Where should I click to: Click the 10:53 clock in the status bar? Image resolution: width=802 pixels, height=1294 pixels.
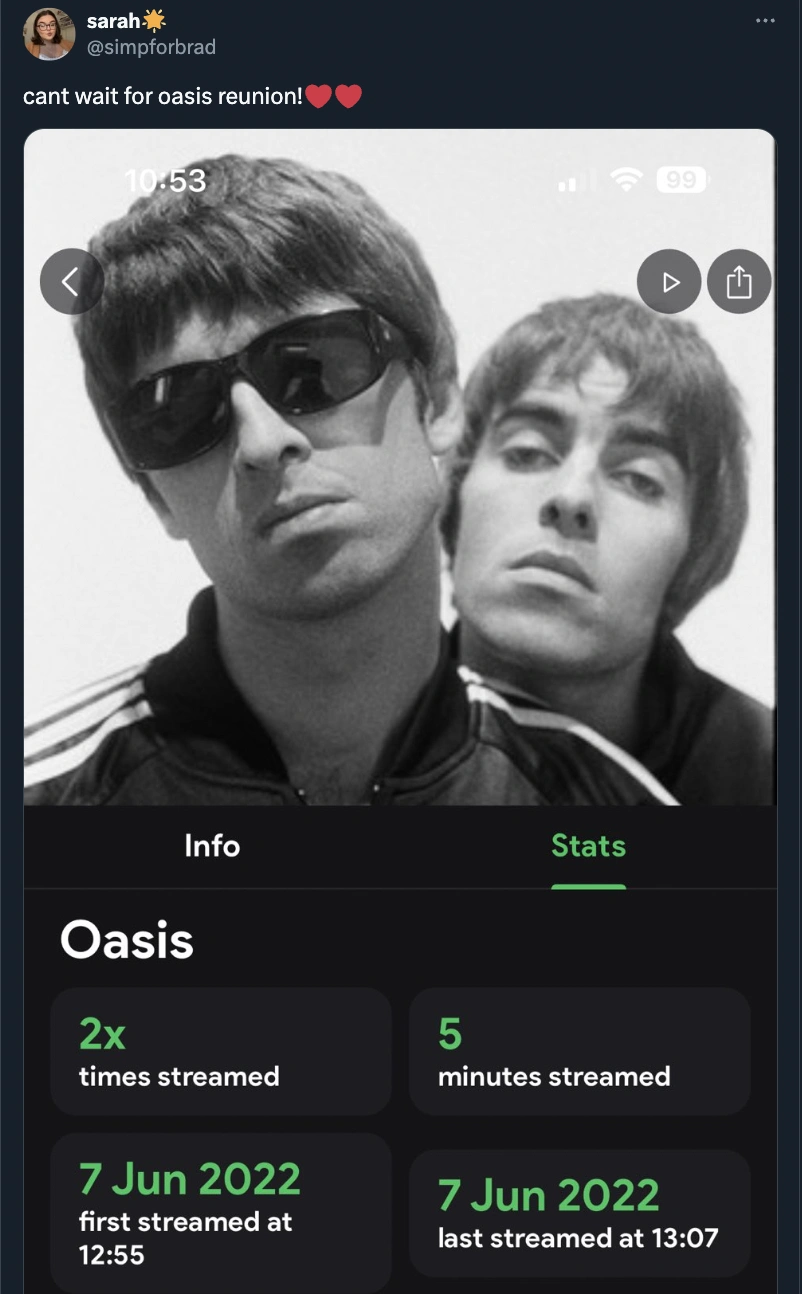(x=165, y=181)
